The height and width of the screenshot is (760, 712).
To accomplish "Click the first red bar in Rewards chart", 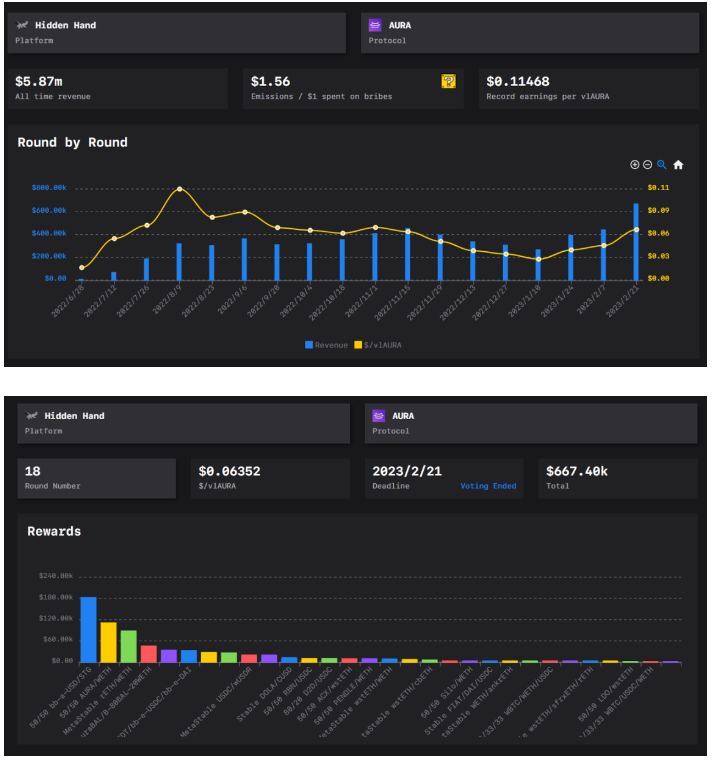I will (x=149, y=654).
